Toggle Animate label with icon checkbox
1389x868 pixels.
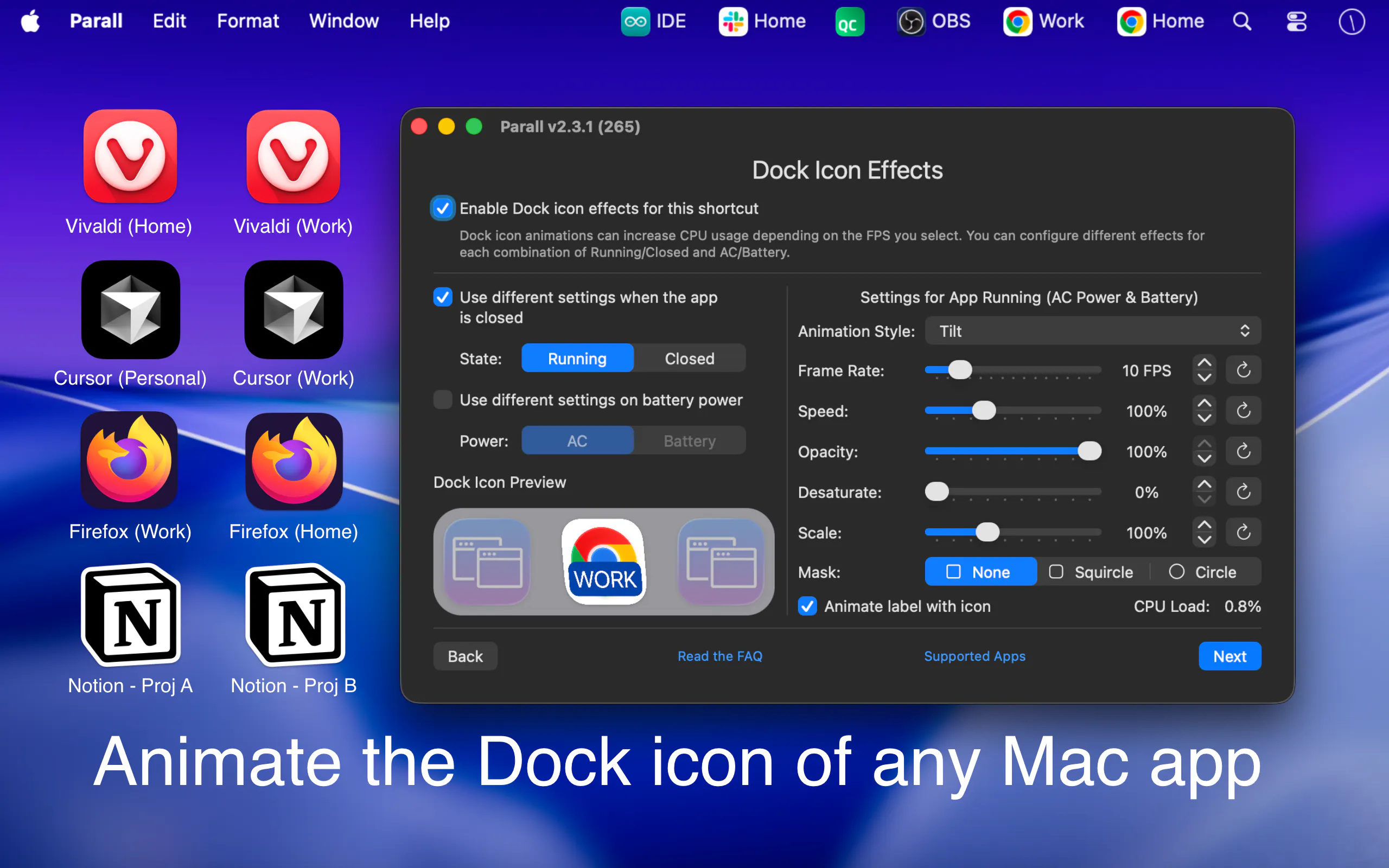point(807,606)
